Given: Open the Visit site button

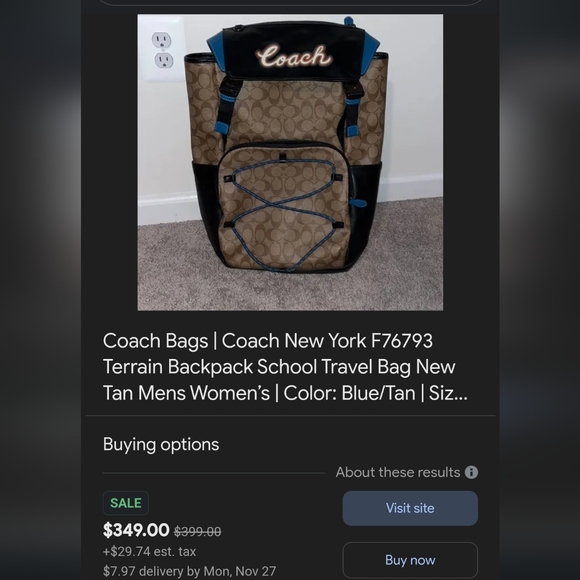Looking at the screenshot, I should pyautogui.click(x=410, y=508).
